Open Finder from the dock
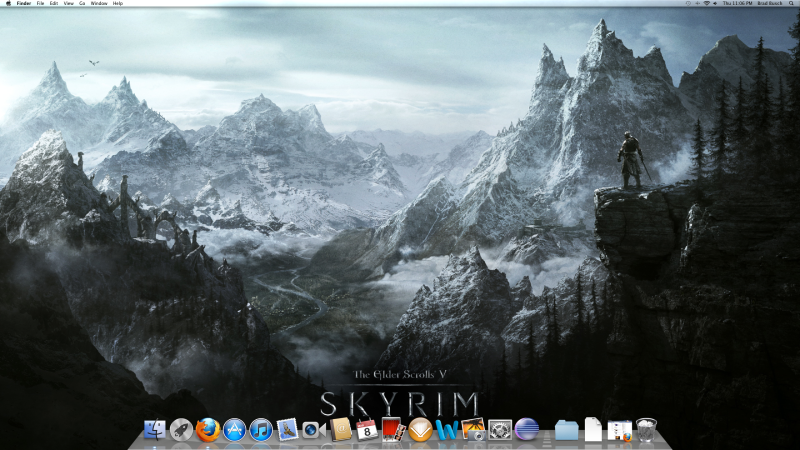This screenshot has width=800, height=450. tap(155, 430)
